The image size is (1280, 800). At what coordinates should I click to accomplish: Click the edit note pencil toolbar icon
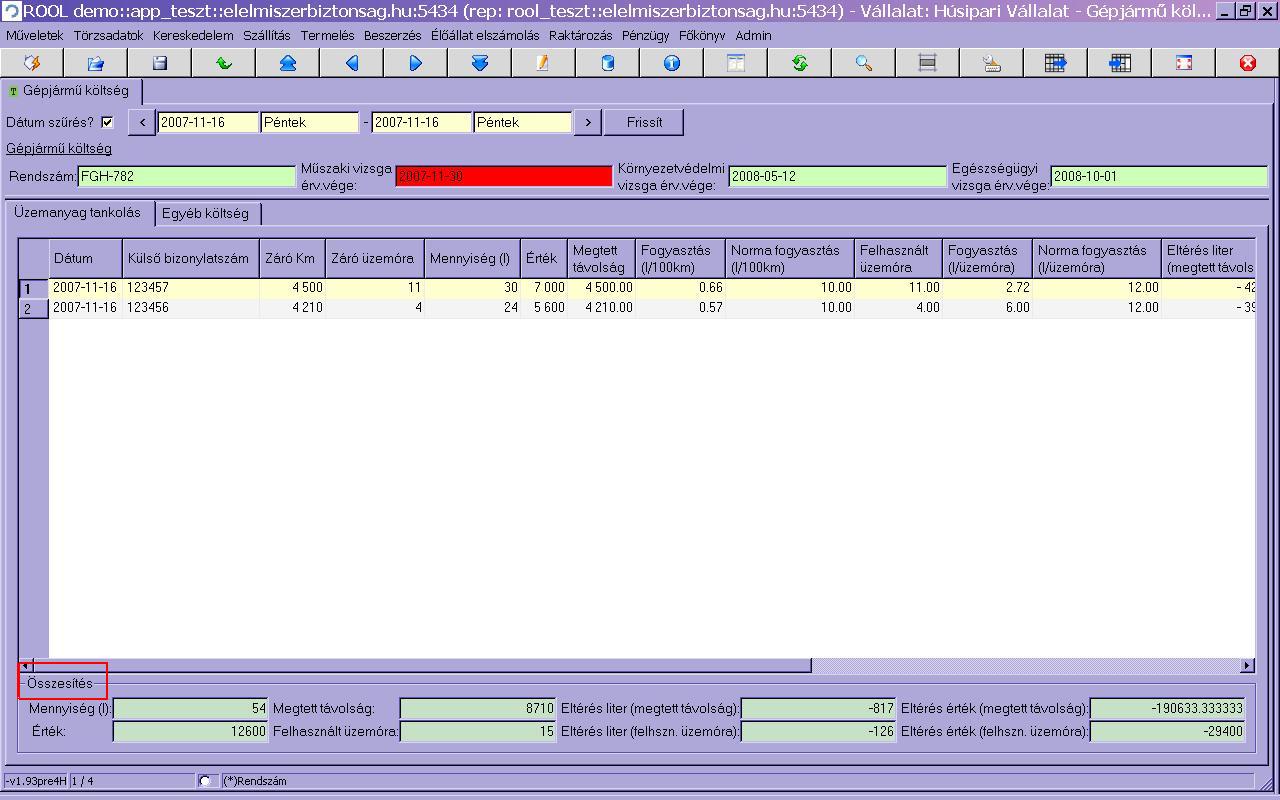pos(543,63)
